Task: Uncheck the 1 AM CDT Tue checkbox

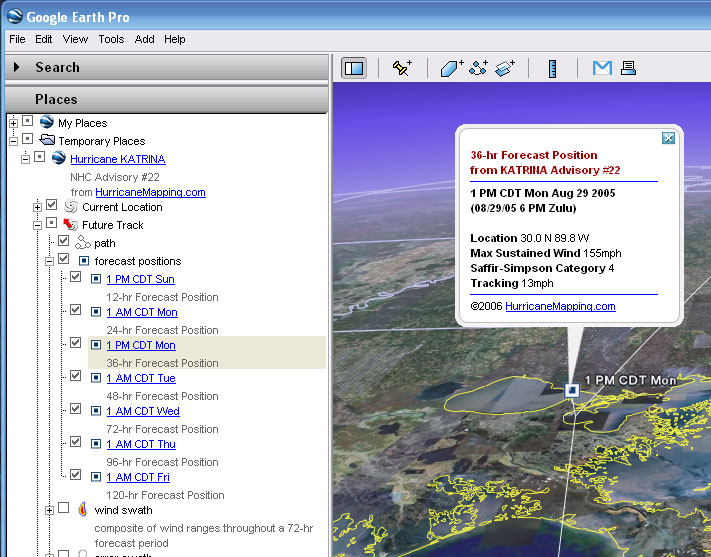Action: [x=76, y=376]
